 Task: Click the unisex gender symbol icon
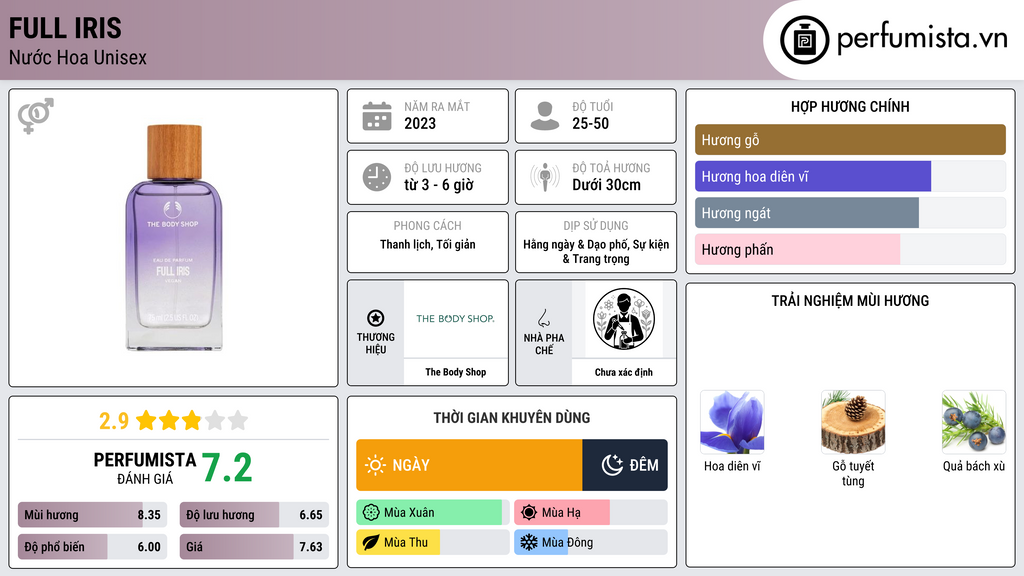(x=36, y=116)
